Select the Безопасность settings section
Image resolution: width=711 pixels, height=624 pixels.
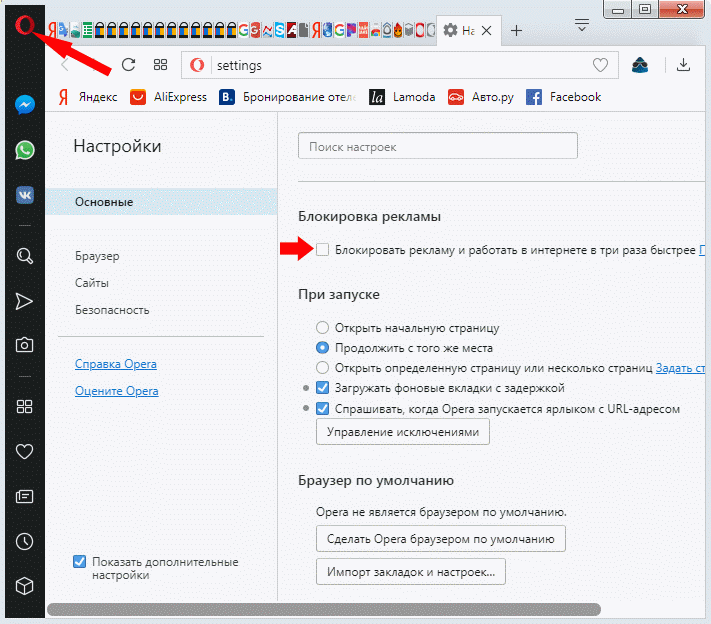click(x=112, y=310)
